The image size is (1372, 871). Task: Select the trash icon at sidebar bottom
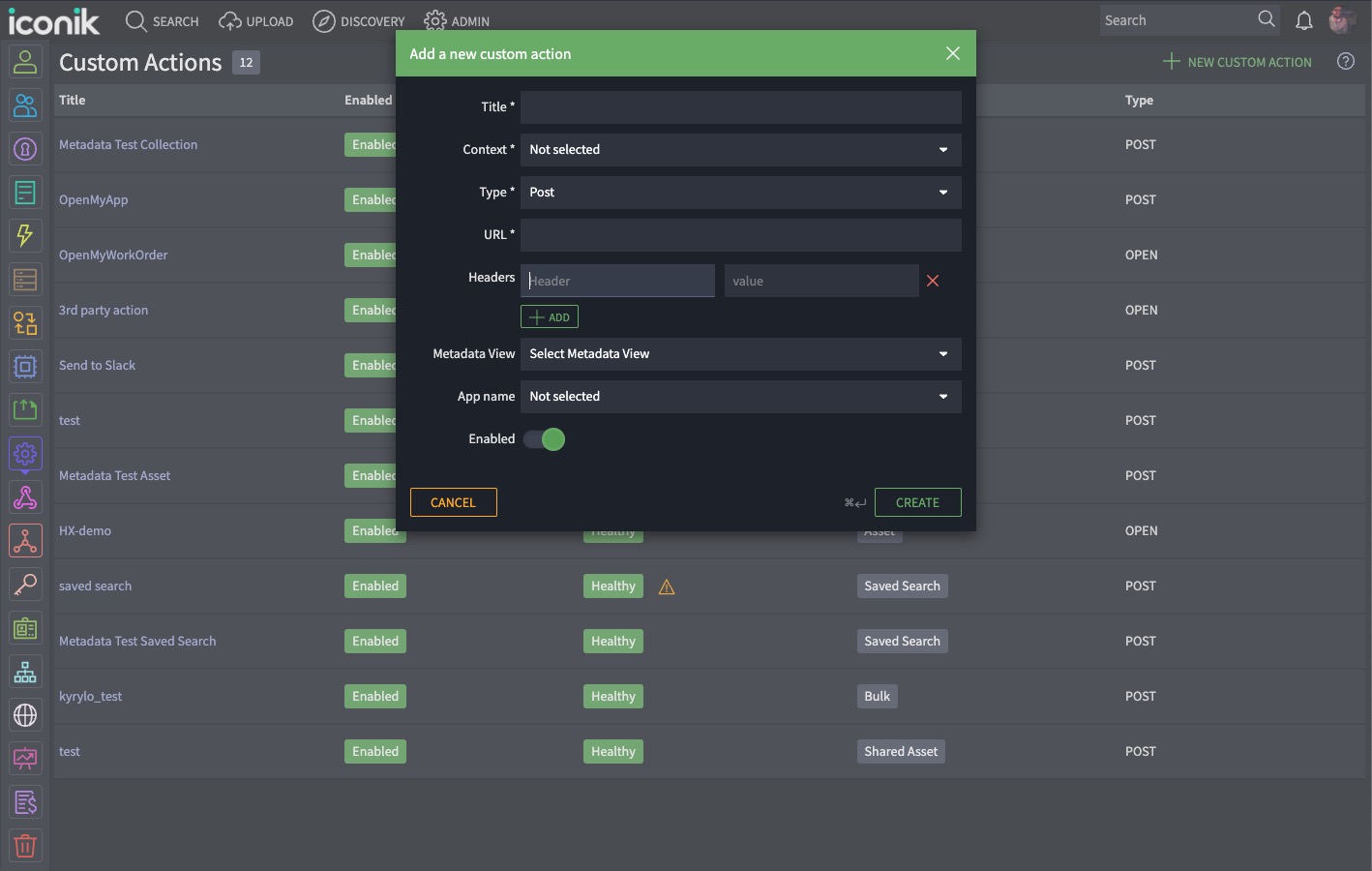(x=25, y=845)
